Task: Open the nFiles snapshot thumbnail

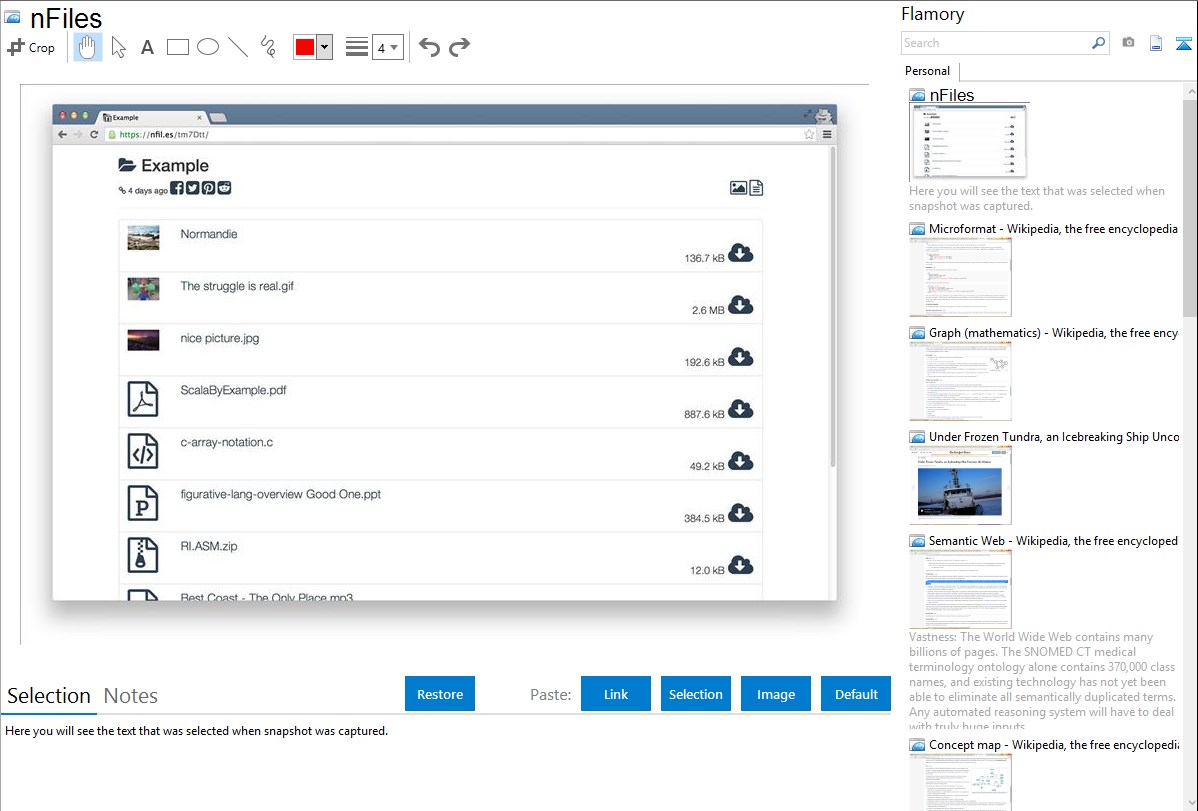Action: point(968,142)
